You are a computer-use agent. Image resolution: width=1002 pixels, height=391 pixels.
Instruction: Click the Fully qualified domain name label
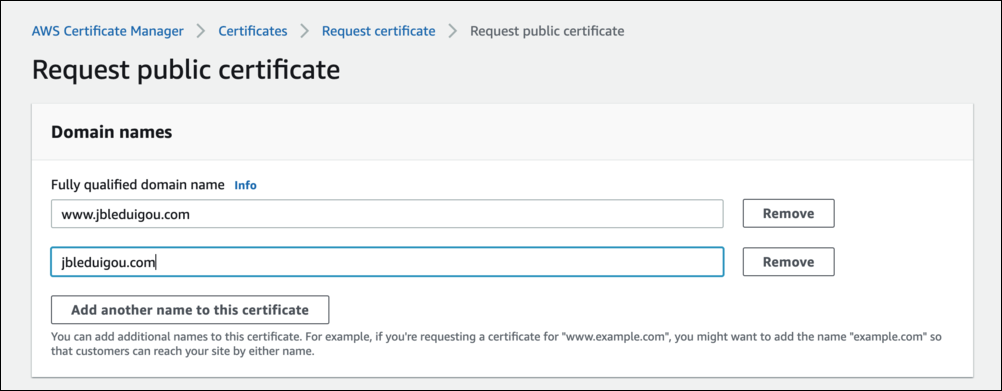tap(138, 185)
